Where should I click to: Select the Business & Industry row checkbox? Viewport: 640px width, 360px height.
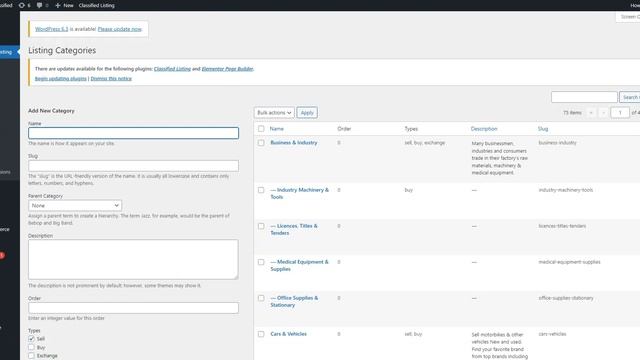pyautogui.click(x=261, y=143)
